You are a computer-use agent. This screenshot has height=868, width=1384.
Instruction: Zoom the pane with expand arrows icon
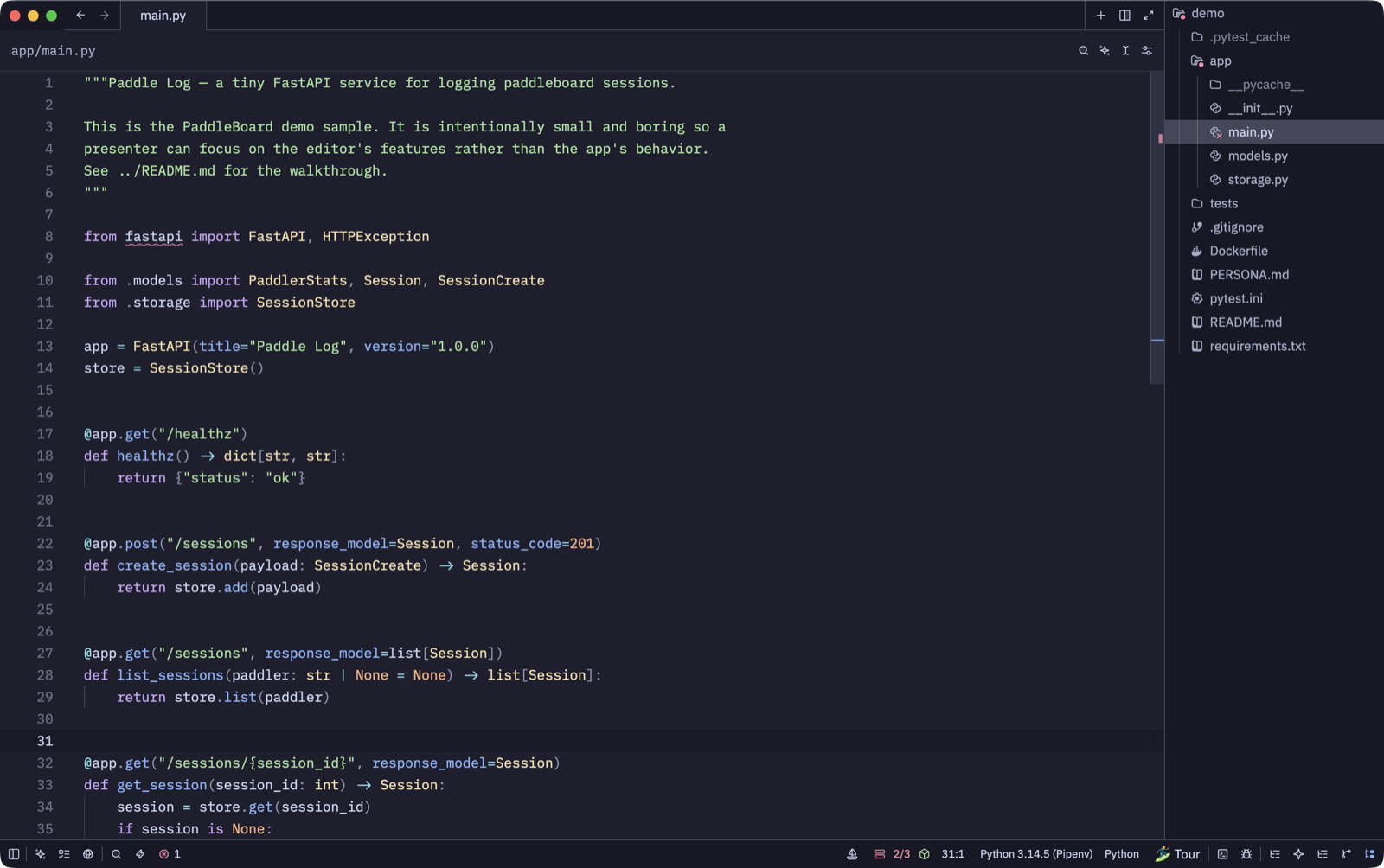[1149, 16]
